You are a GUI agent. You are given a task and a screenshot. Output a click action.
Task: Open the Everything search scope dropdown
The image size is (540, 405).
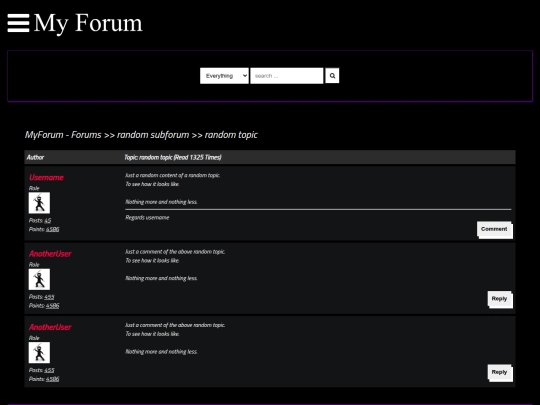coord(224,75)
